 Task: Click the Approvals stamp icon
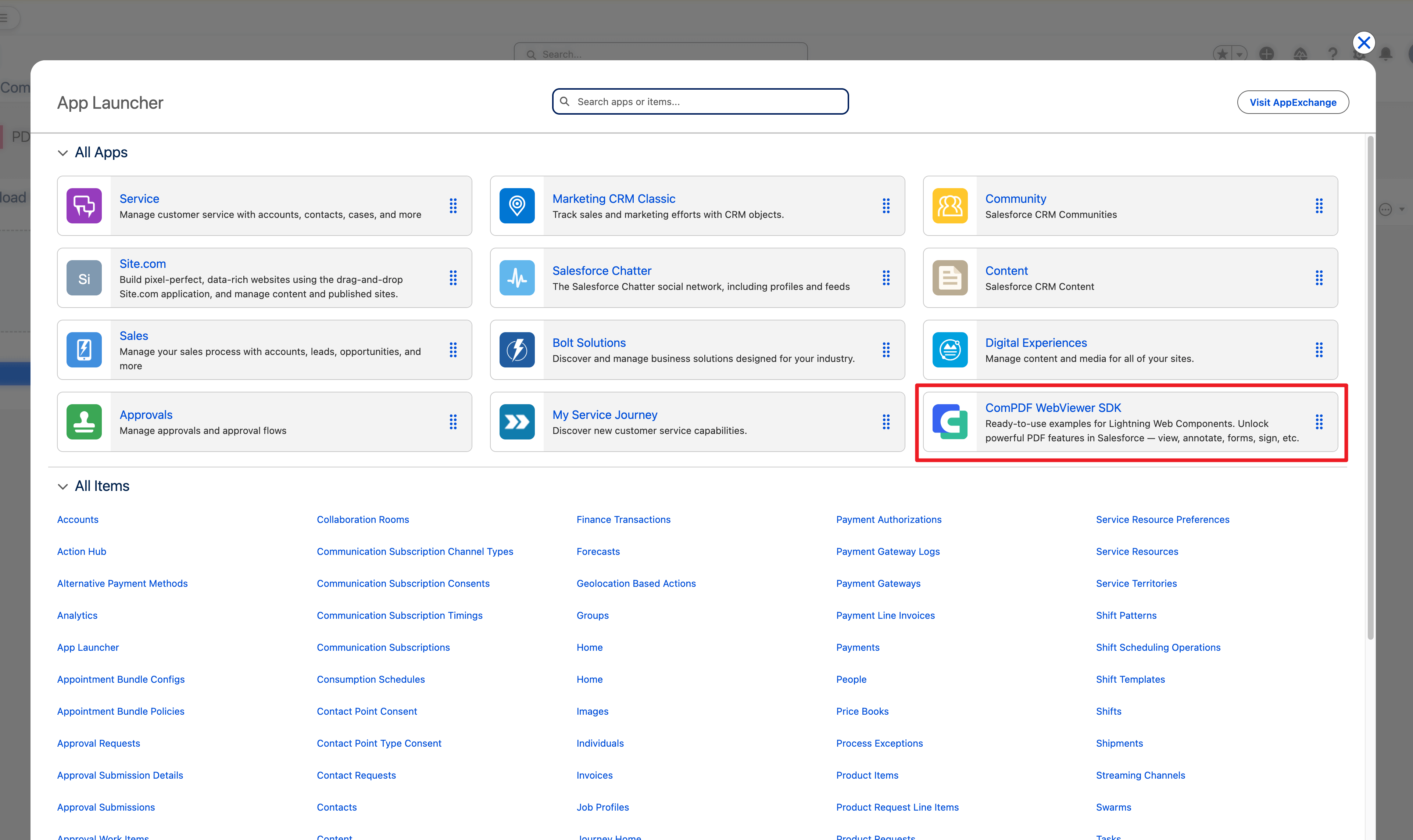[83, 422]
